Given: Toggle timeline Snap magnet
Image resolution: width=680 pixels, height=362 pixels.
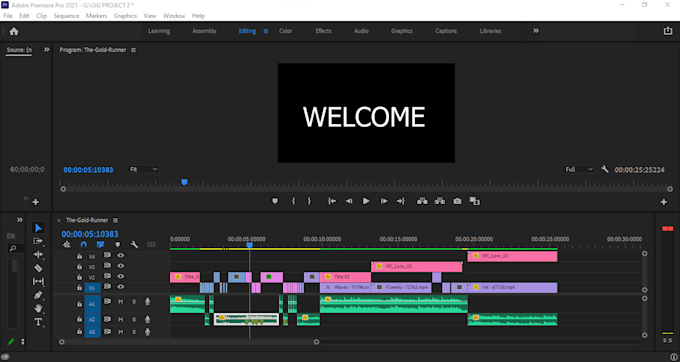Looking at the screenshot, I should click(84, 245).
